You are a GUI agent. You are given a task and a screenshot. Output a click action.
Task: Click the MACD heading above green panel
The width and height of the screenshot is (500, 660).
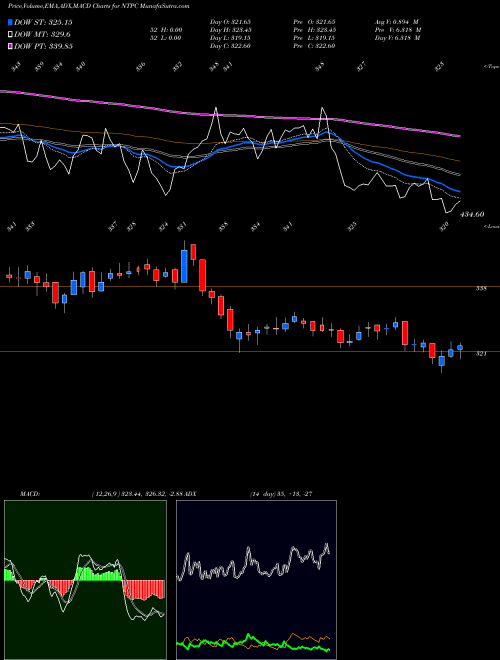pyautogui.click(x=30, y=494)
